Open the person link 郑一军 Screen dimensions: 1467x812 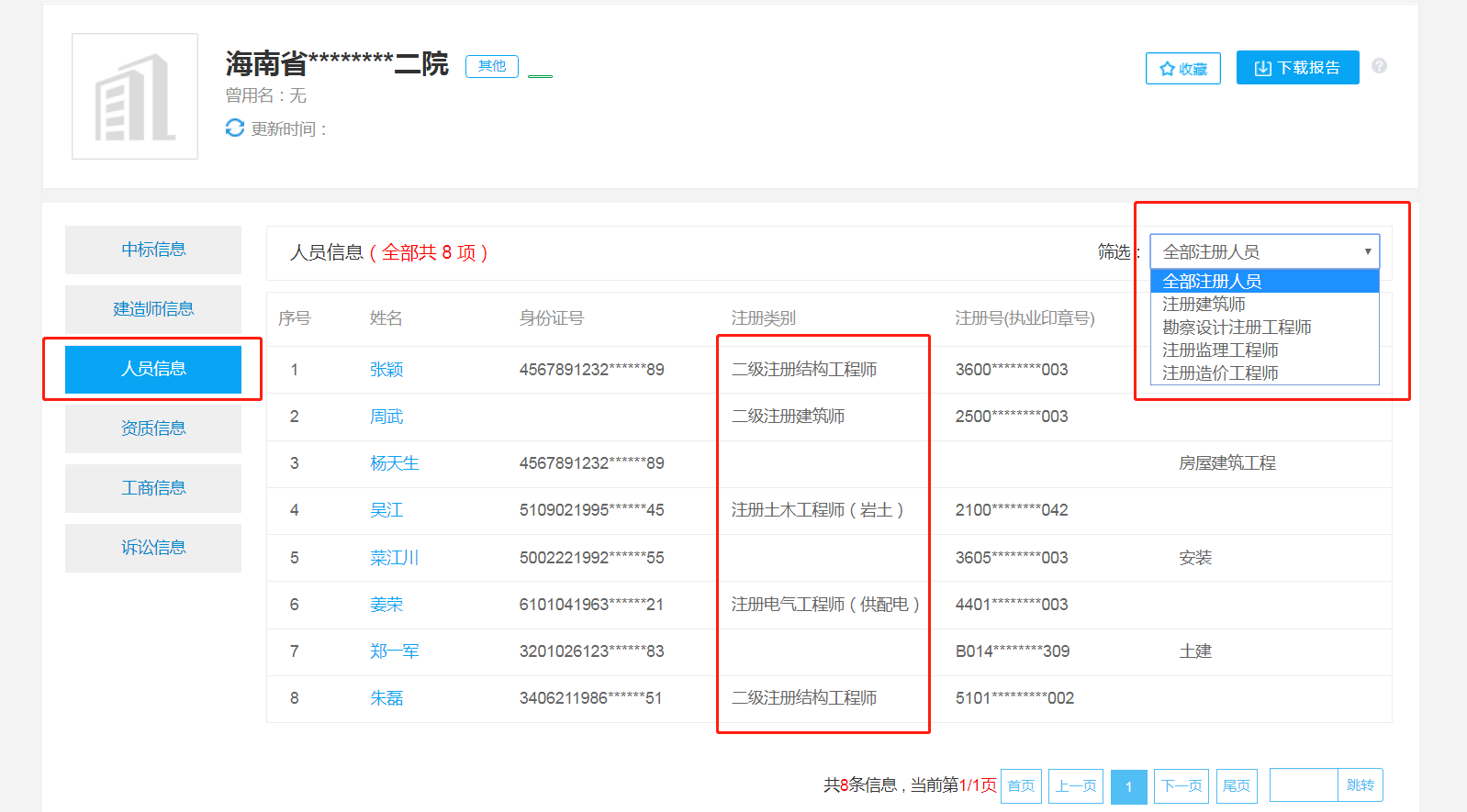click(x=394, y=651)
